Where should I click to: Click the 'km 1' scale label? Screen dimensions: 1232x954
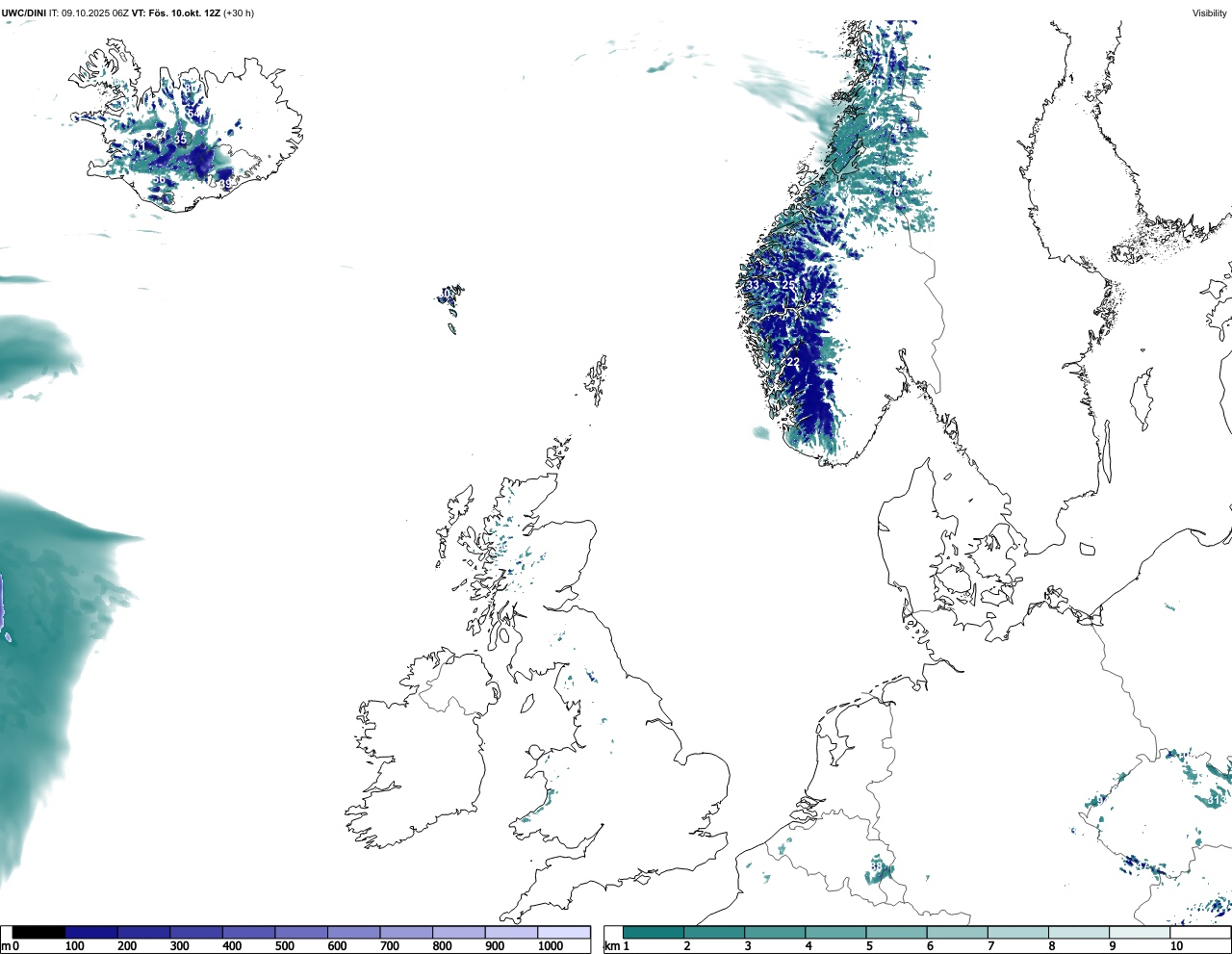(x=618, y=946)
